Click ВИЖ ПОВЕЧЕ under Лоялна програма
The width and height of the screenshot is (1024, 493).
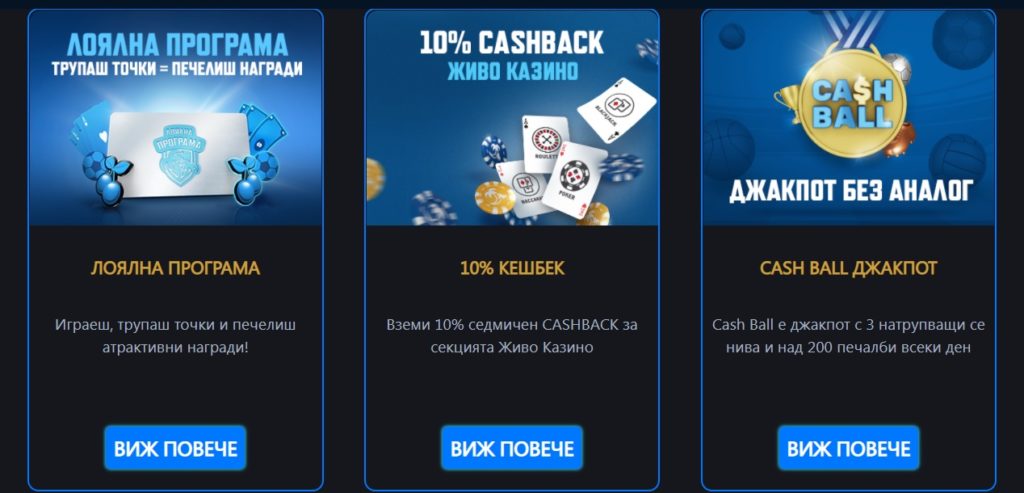pos(175,448)
